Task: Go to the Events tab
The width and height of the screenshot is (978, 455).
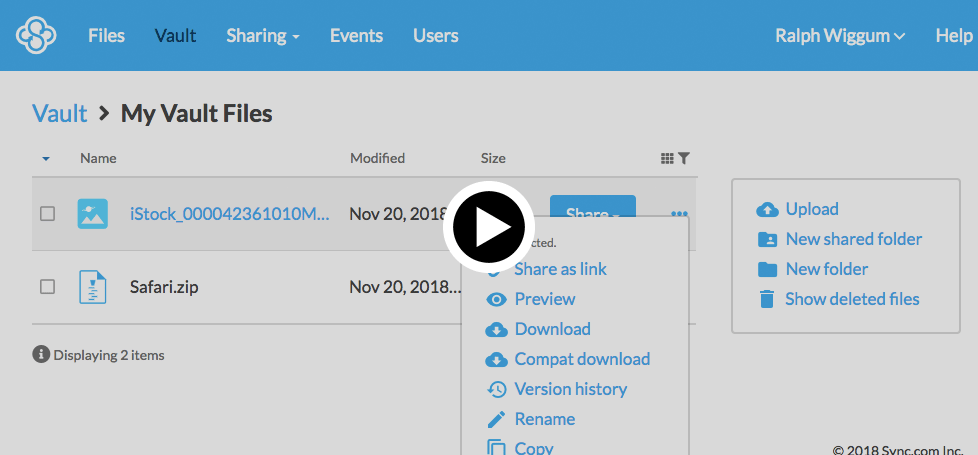Action: click(356, 36)
